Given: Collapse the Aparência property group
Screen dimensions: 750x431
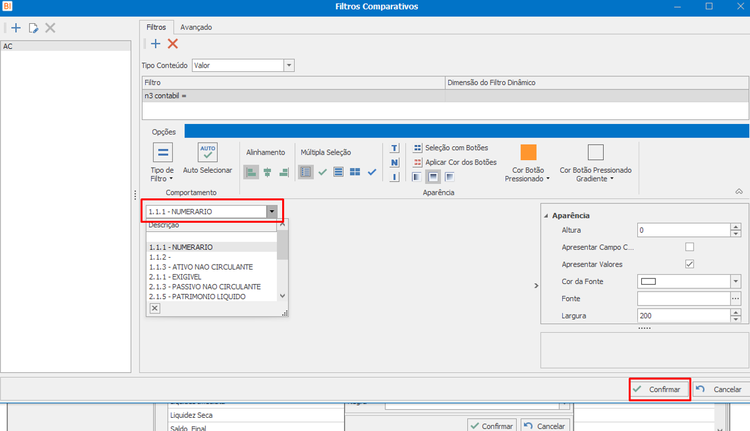Looking at the screenshot, I should pos(546,216).
